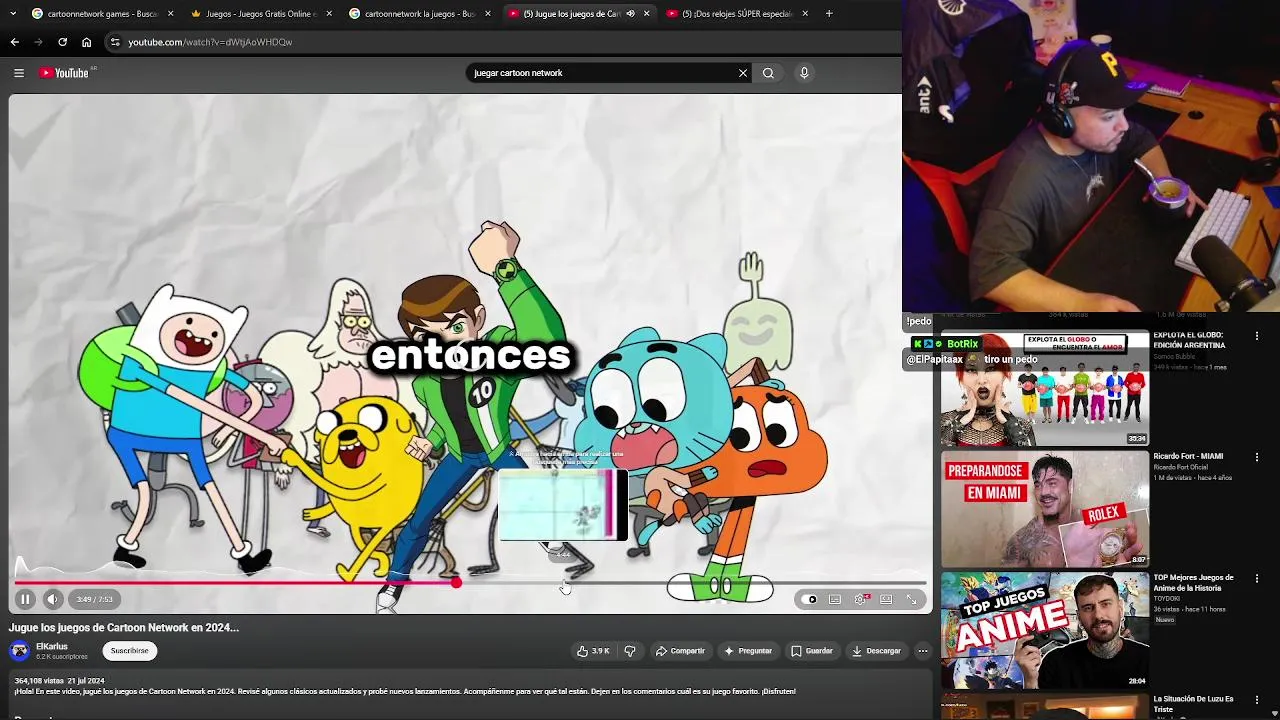Click 'La Situación De Luzu Es Triste' title
This screenshot has height=720, width=1280.
[1193, 704]
